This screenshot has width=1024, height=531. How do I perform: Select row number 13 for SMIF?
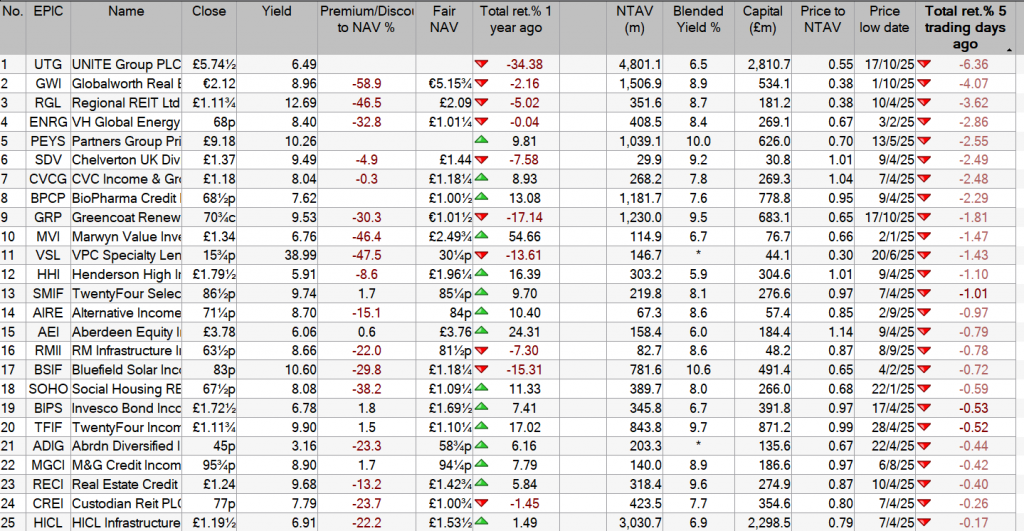coord(11,293)
